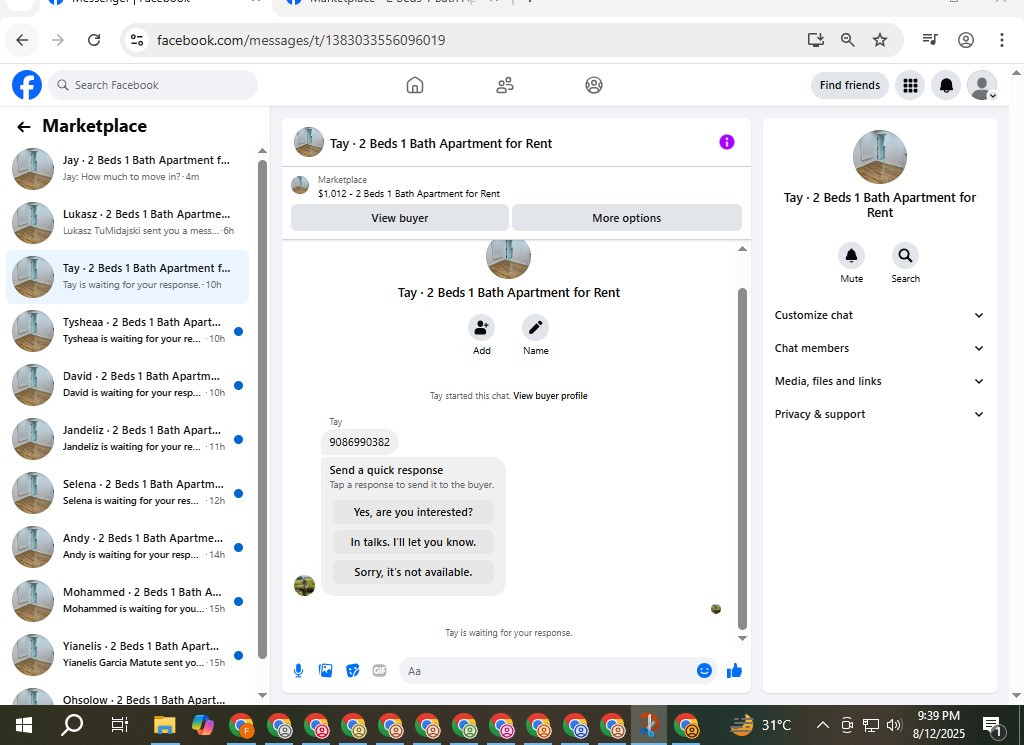Open Tysheaa's apartment chat
The width and height of the screenshot is (1024, 745).
[127, 330]
